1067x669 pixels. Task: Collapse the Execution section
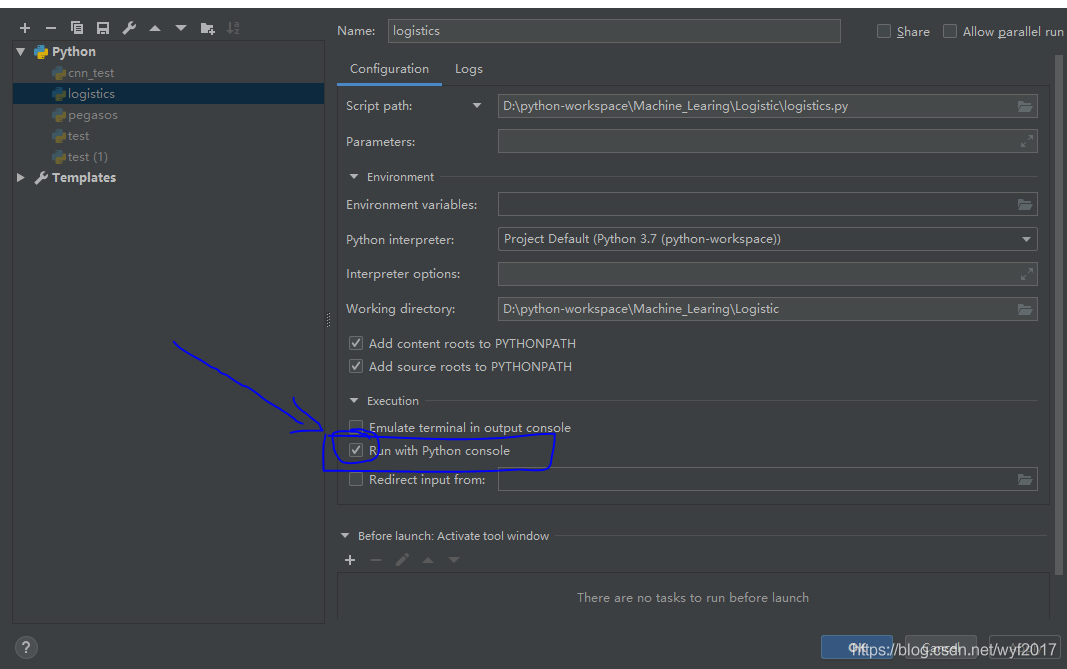pyautogui.click(x=354, y=401)
